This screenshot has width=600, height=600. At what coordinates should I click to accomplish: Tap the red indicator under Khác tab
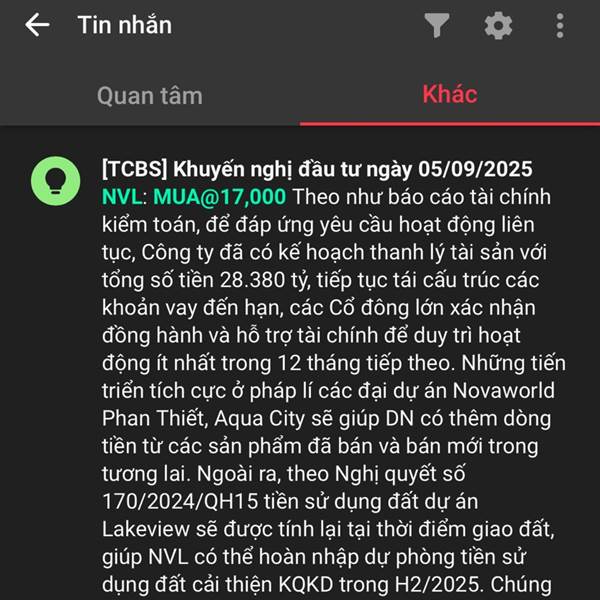(450, 124)
